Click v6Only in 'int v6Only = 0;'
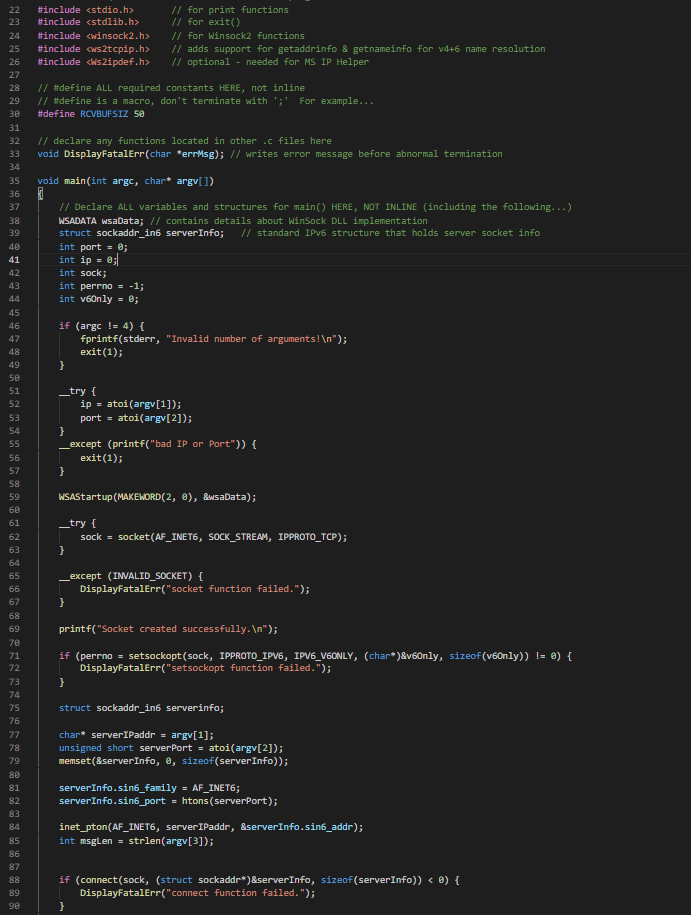 click(x=96, y=299)
